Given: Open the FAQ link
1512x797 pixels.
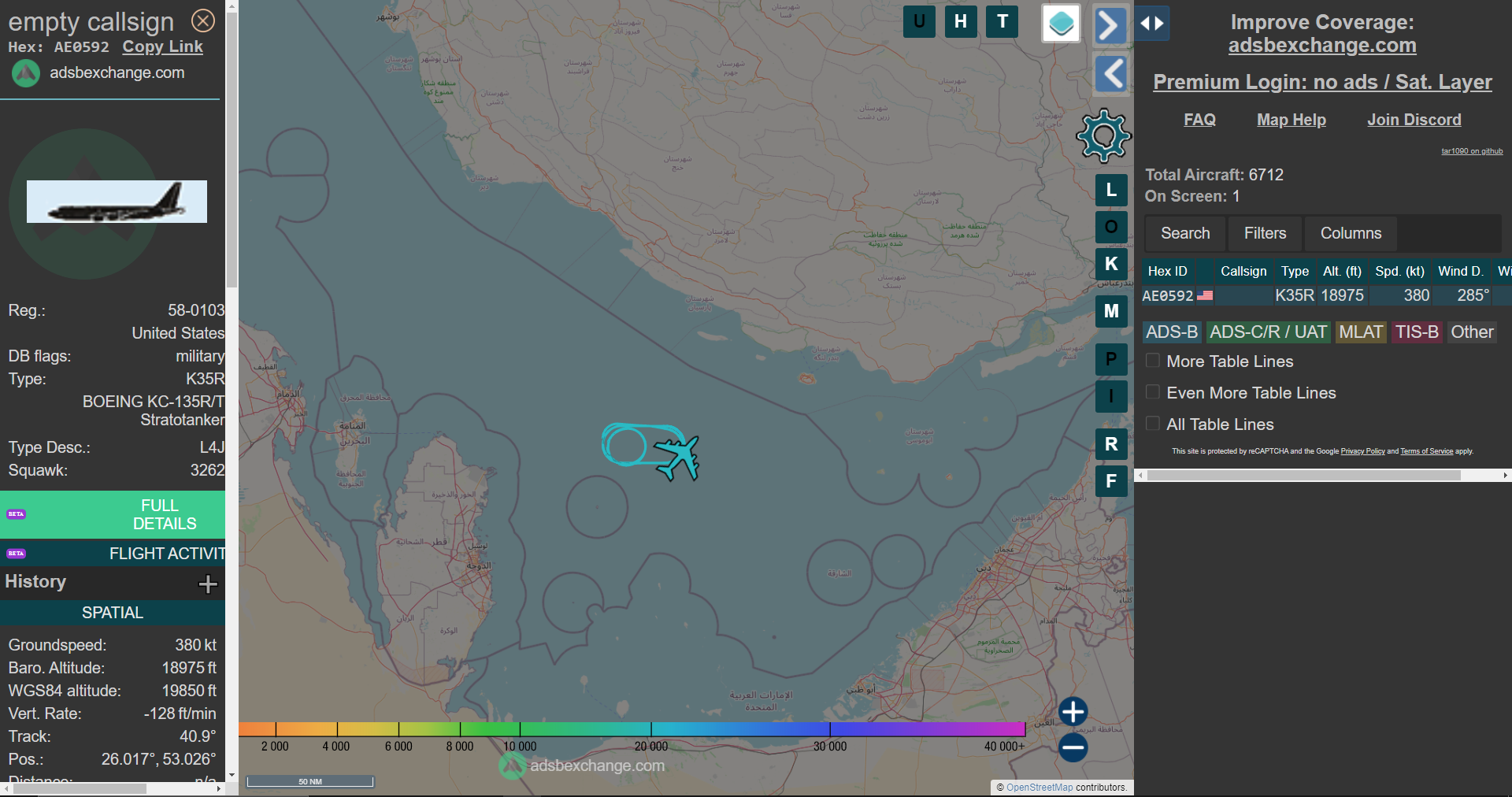Looking at the screenshot, I should click(x=1199, y=120).
